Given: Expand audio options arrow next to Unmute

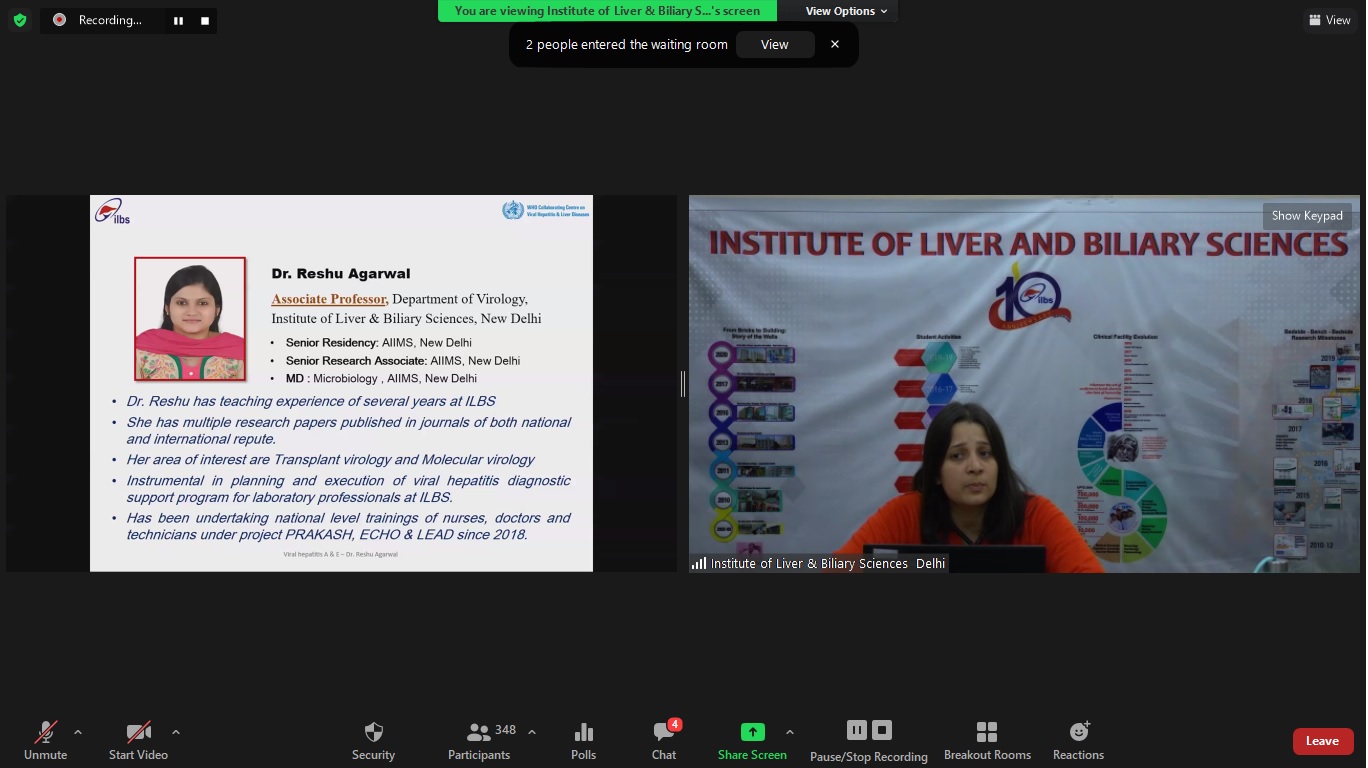Looking at the screenshot, I should pyautogui.click(x=78, y=732).
